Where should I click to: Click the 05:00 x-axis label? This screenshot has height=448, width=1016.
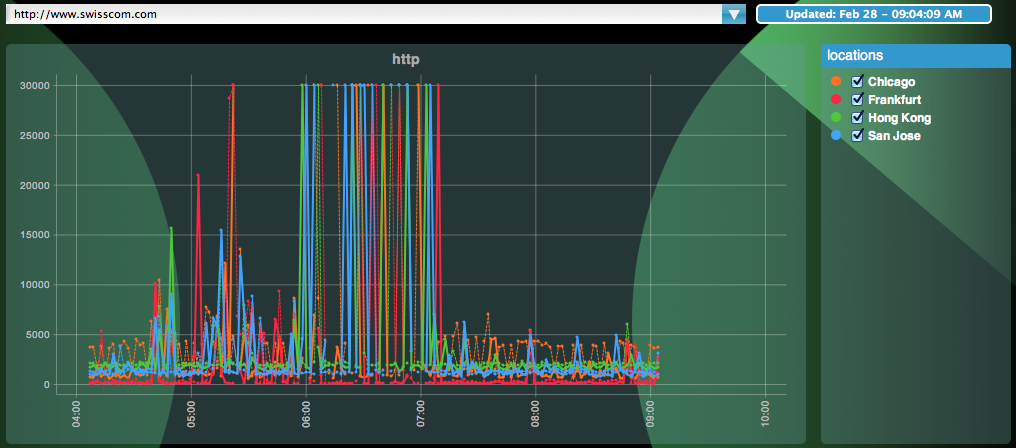tap(191, 415)
